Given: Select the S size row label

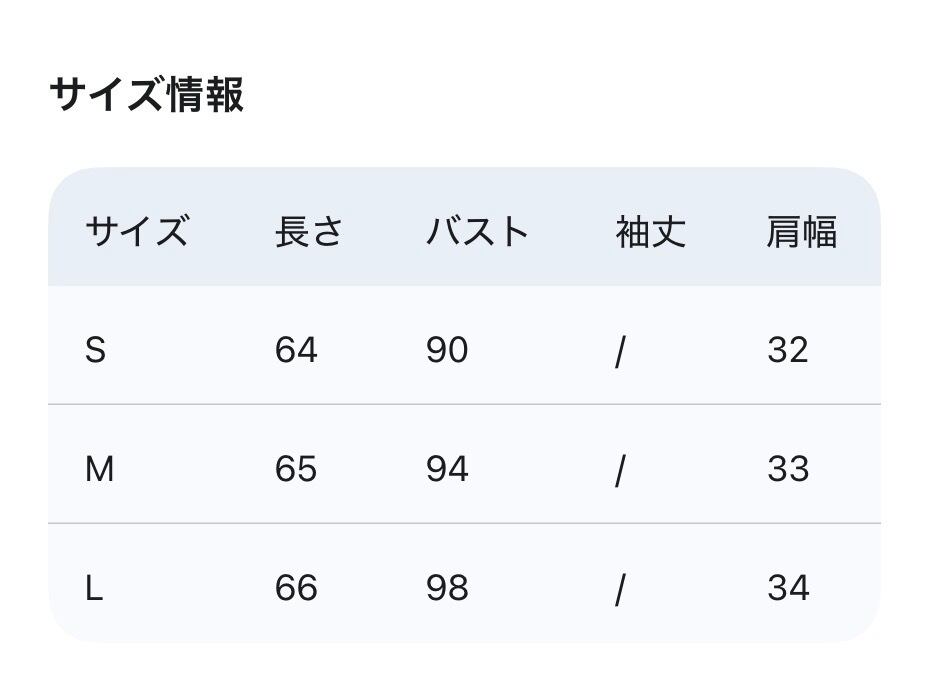Looking at the screenshot, I should [x=95, y=350].
